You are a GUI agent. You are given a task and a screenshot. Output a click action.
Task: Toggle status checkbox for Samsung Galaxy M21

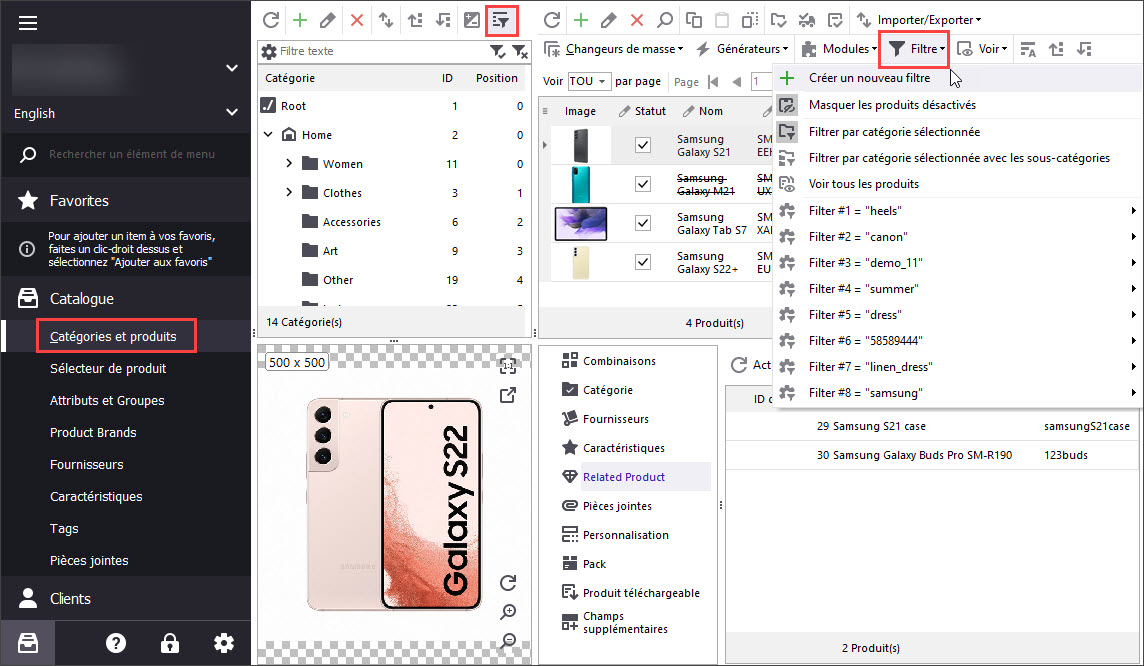pos(643,184)
